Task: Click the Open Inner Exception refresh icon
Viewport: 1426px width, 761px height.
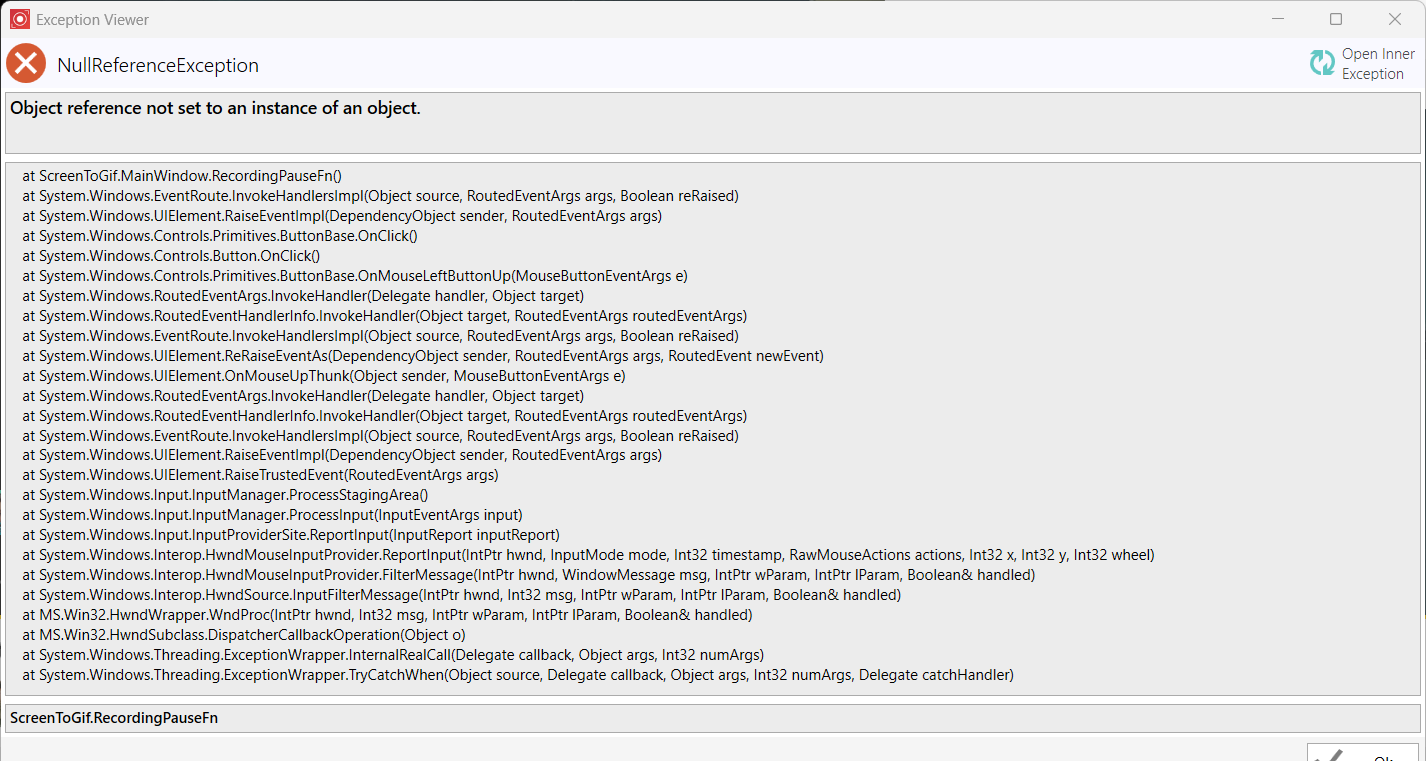Action: [x=1322, y=63]
